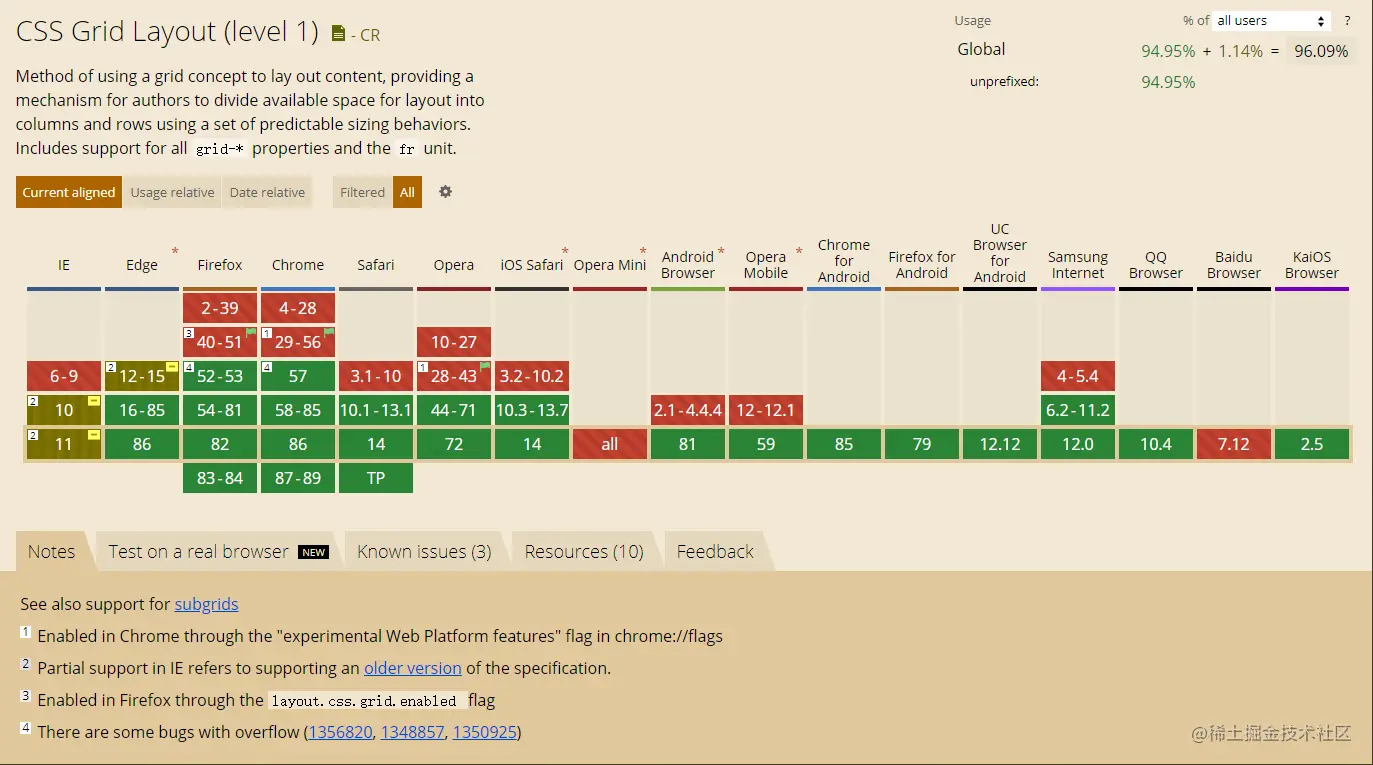Select Samsung Internet 4-5.4 cell
Viewport: 1373px width, 765px height.
(x=1078, y=376)
